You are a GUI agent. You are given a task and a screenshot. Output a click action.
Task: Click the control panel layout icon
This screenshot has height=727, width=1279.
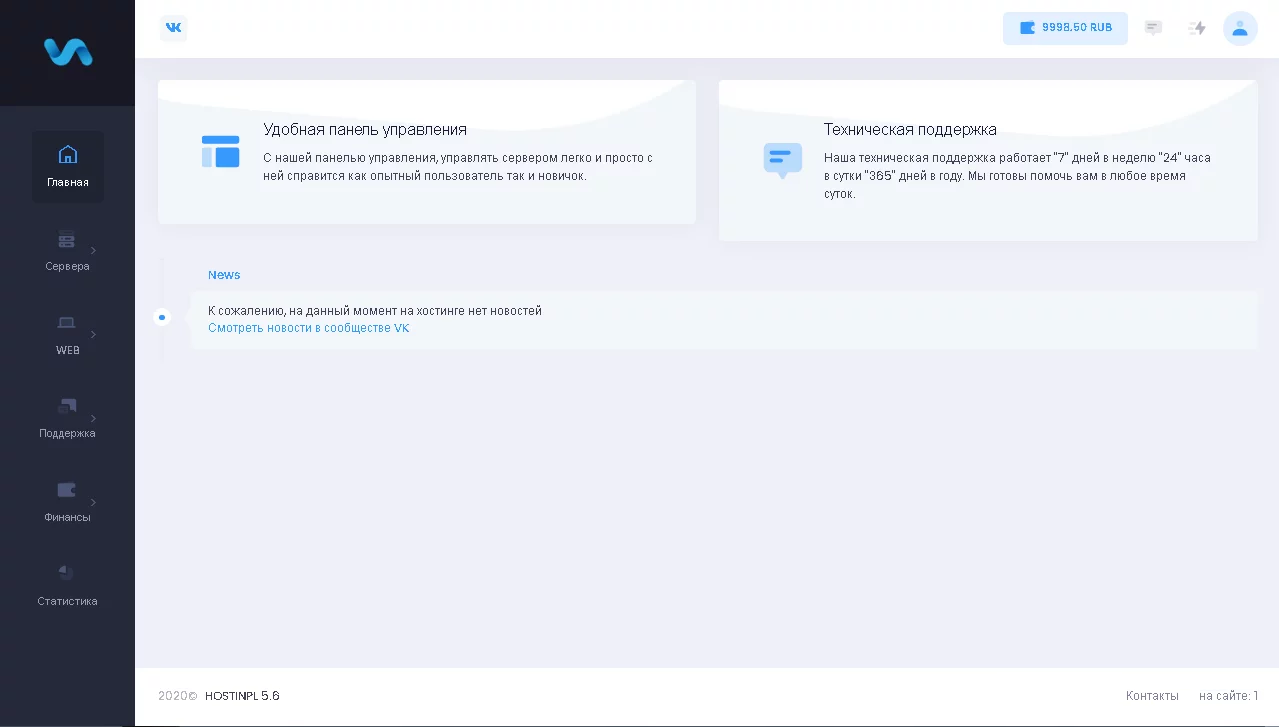(x=220, y=152)
